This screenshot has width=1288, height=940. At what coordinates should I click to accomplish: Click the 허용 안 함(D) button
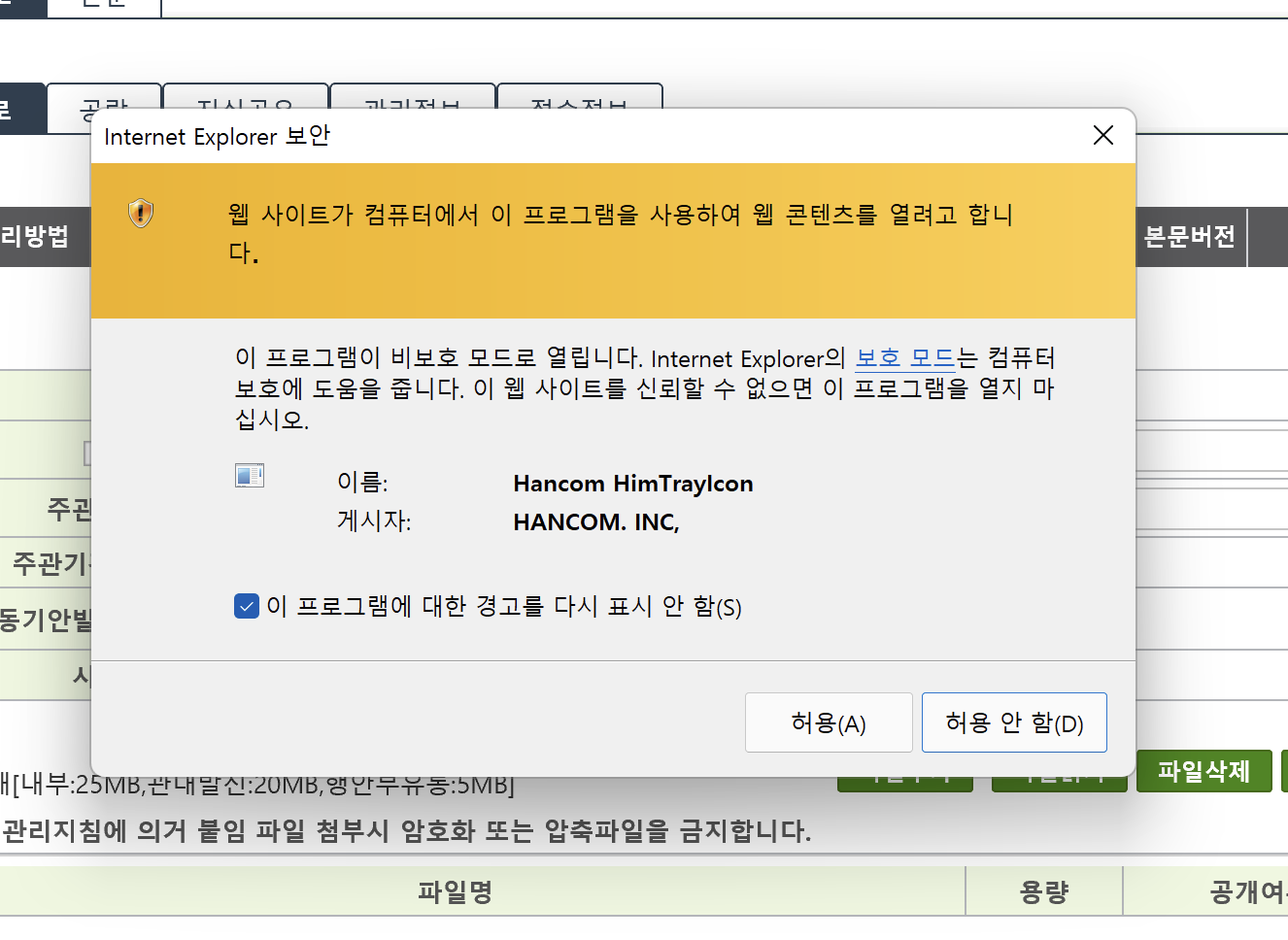(x=1014, y=722)
